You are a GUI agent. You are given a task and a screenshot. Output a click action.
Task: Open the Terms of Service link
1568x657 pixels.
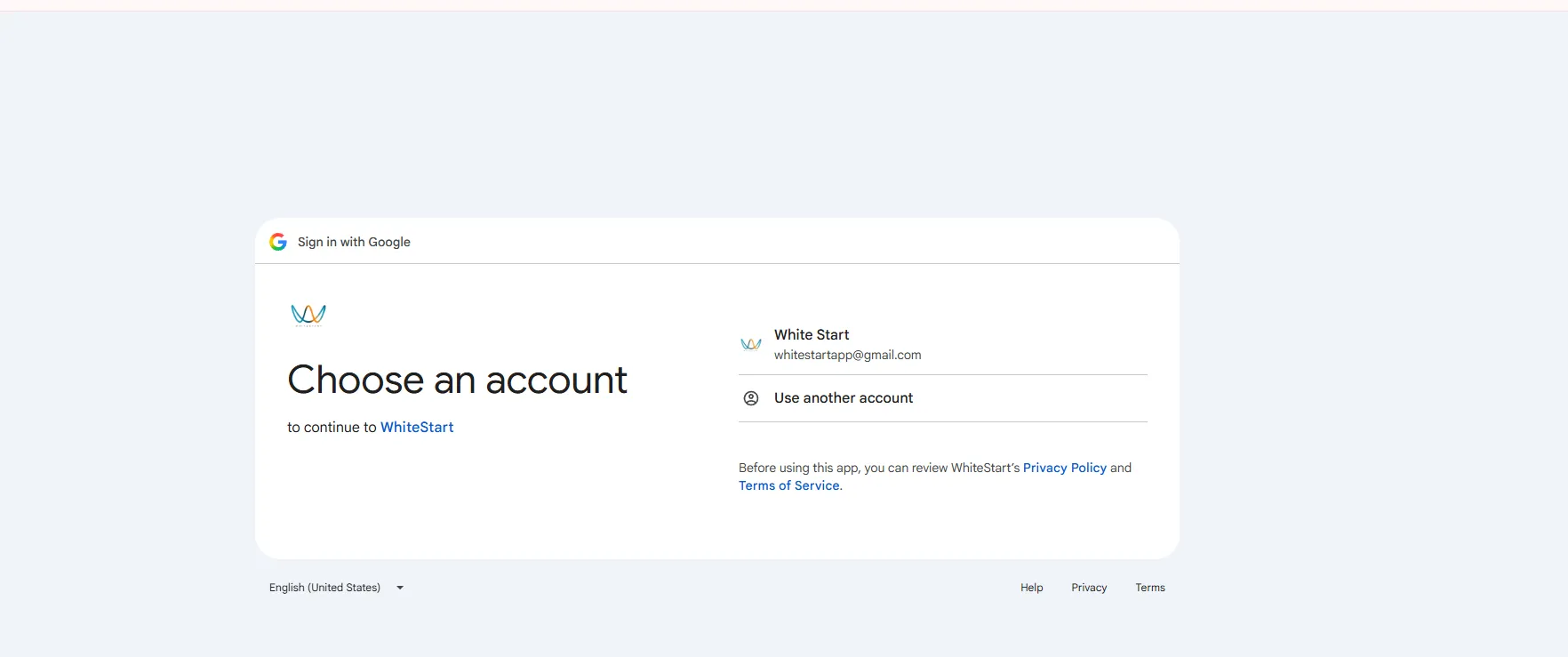coord(789,485)
